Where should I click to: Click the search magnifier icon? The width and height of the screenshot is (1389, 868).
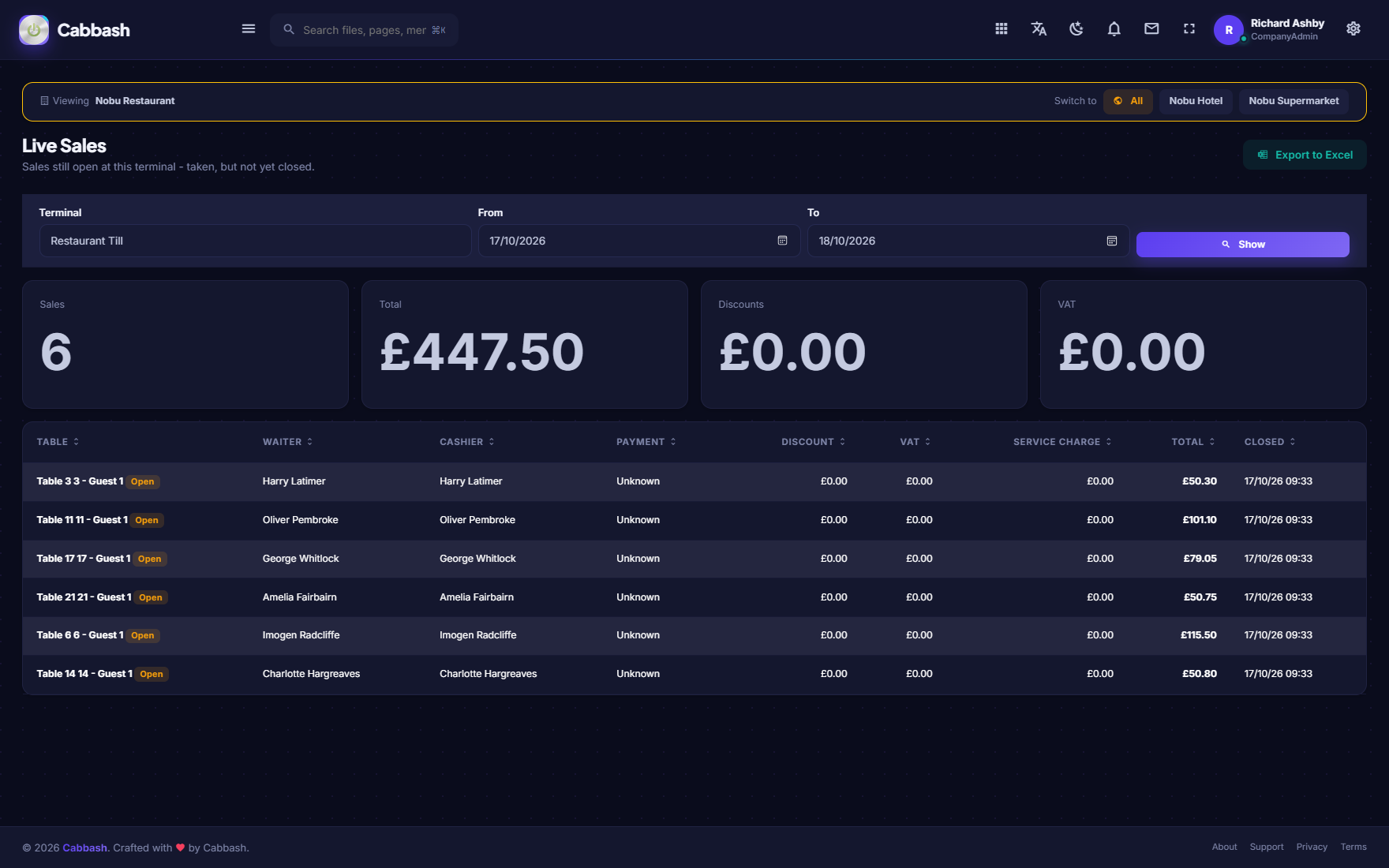click(289, 30)
